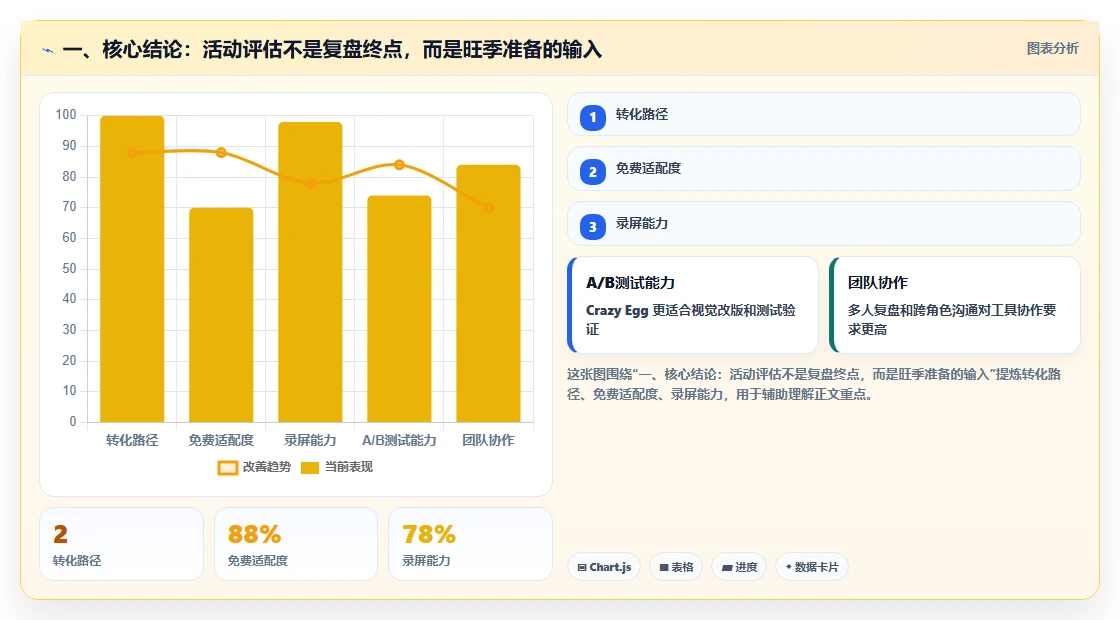Open the A/B测试能力 card
Viewport: 1120px width, 620px height.
693,305
